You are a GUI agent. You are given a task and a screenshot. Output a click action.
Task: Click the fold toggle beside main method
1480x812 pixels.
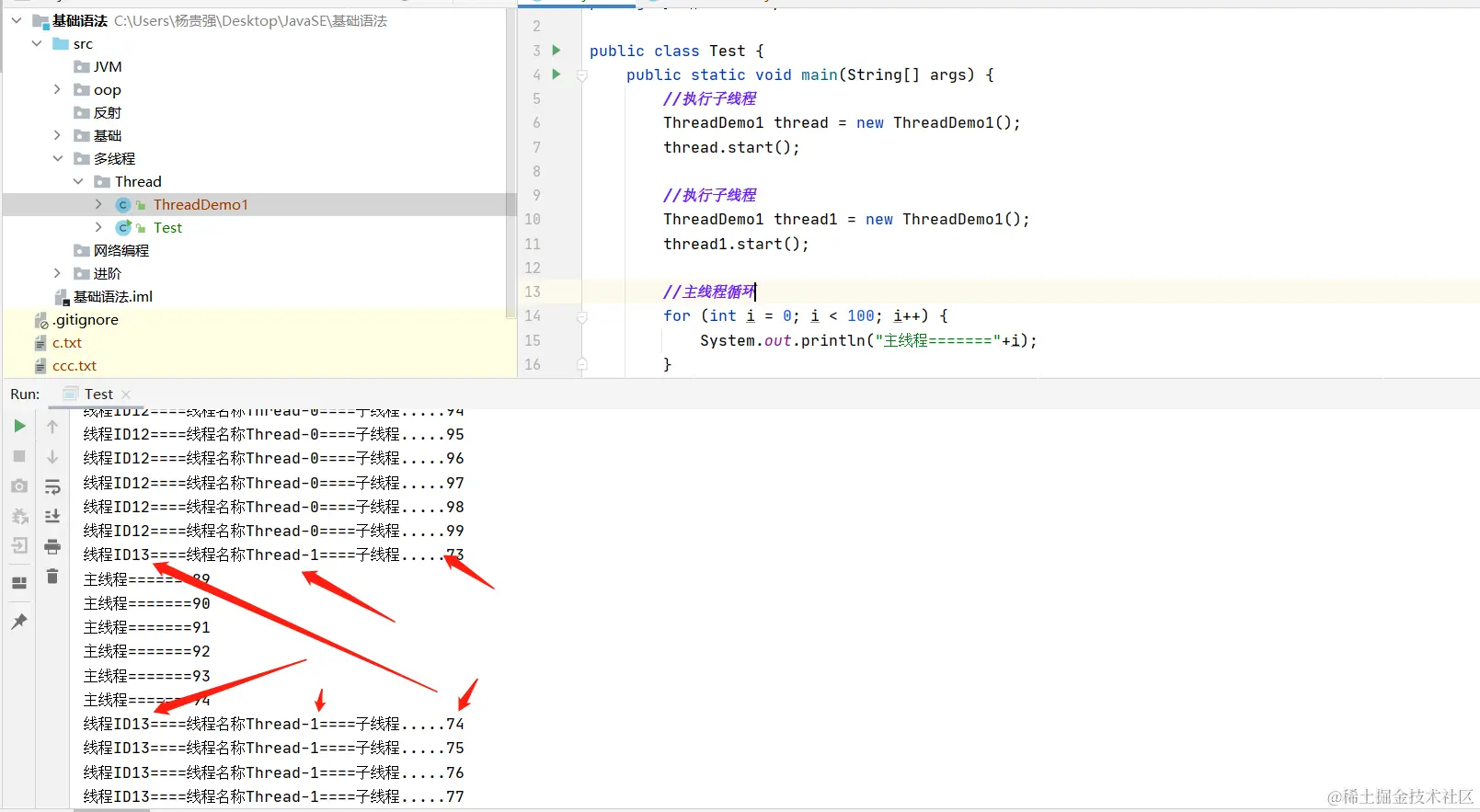pos(582,75)
